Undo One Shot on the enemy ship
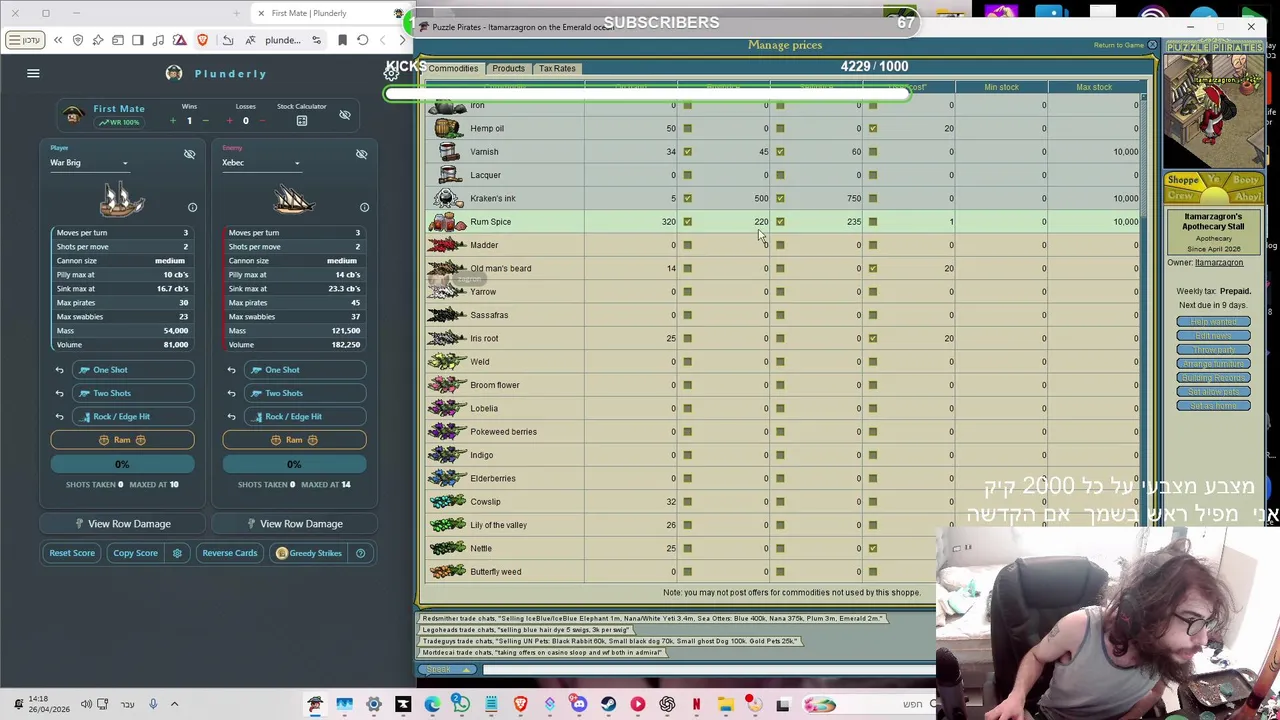This screenshot has width=1280, height=720. coord(231,370)
